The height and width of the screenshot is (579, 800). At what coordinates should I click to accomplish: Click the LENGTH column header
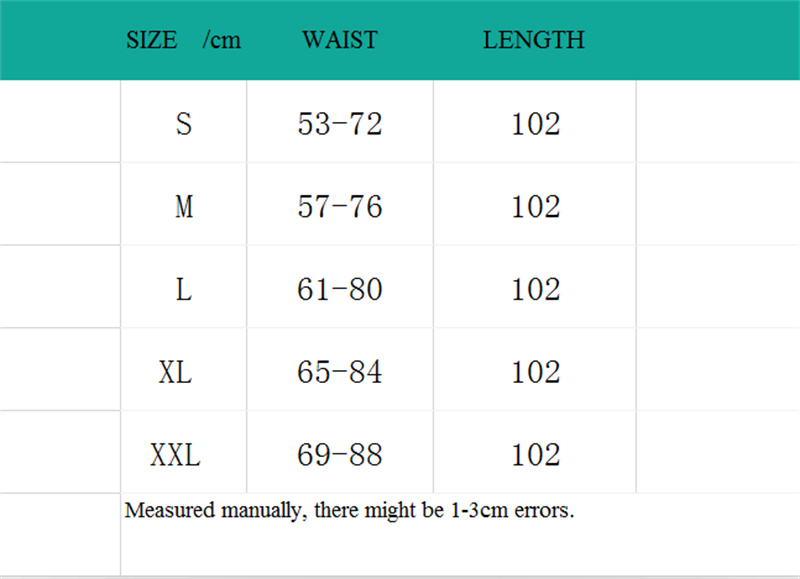[x=534, y=40]
